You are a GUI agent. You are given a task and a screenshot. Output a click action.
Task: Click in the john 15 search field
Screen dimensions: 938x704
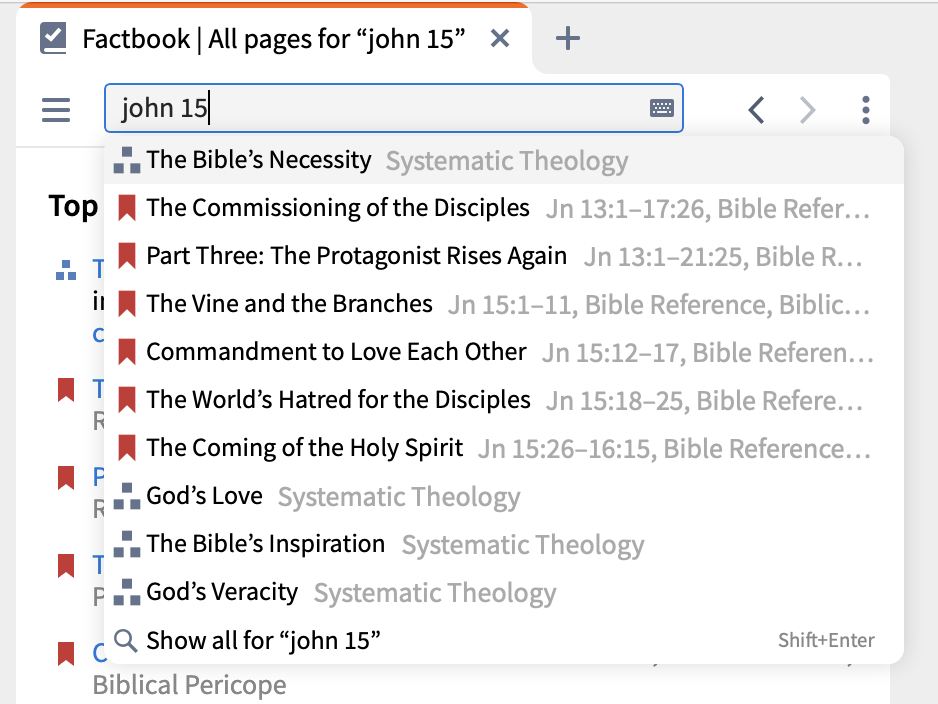pyautogui.click(x=394, y=108)
